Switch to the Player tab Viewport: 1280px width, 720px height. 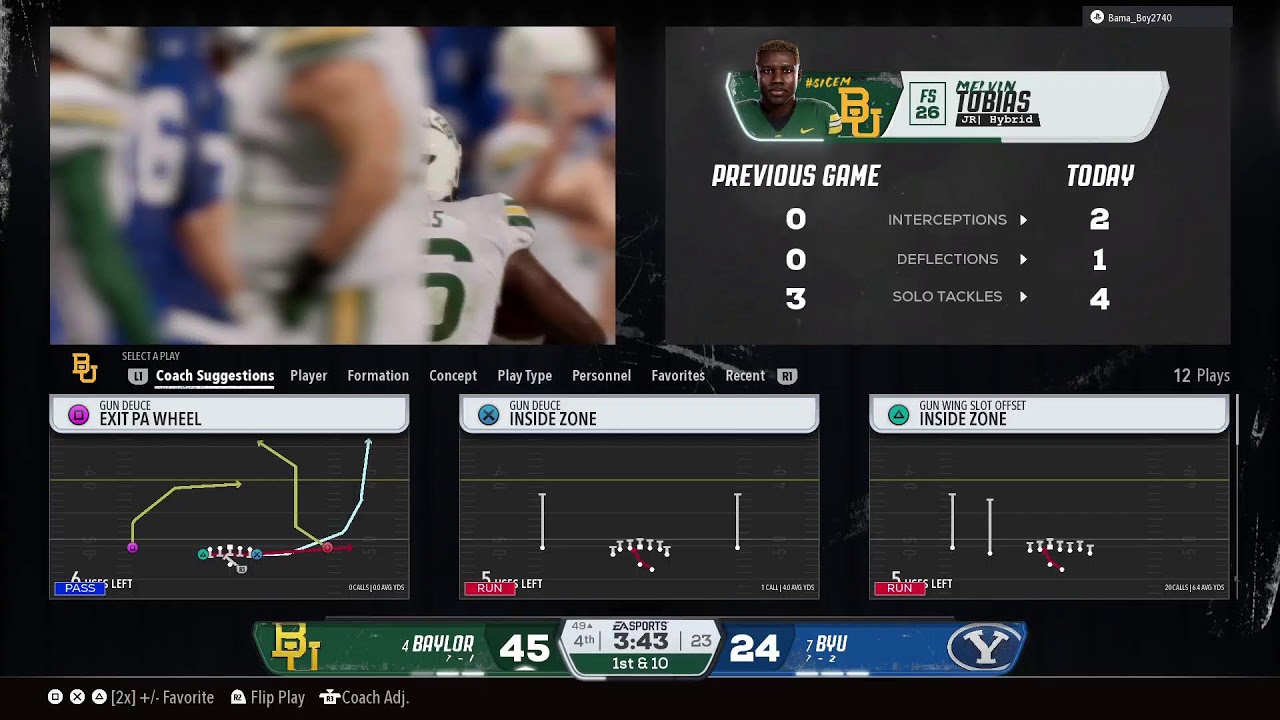(x=308, y=376)
